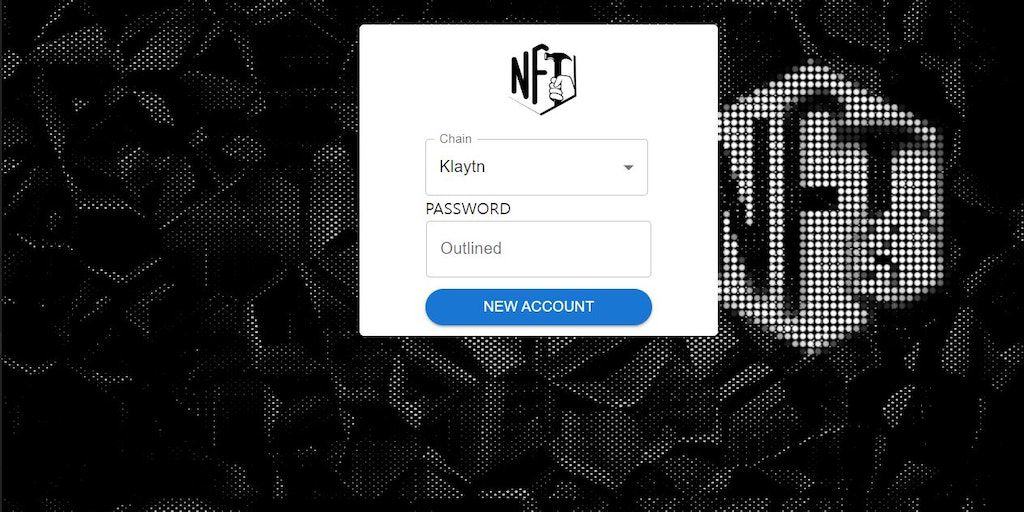Click the PASSWORD label text
Viewport: 1024px width, 512px height.
[x=468, y=209]
